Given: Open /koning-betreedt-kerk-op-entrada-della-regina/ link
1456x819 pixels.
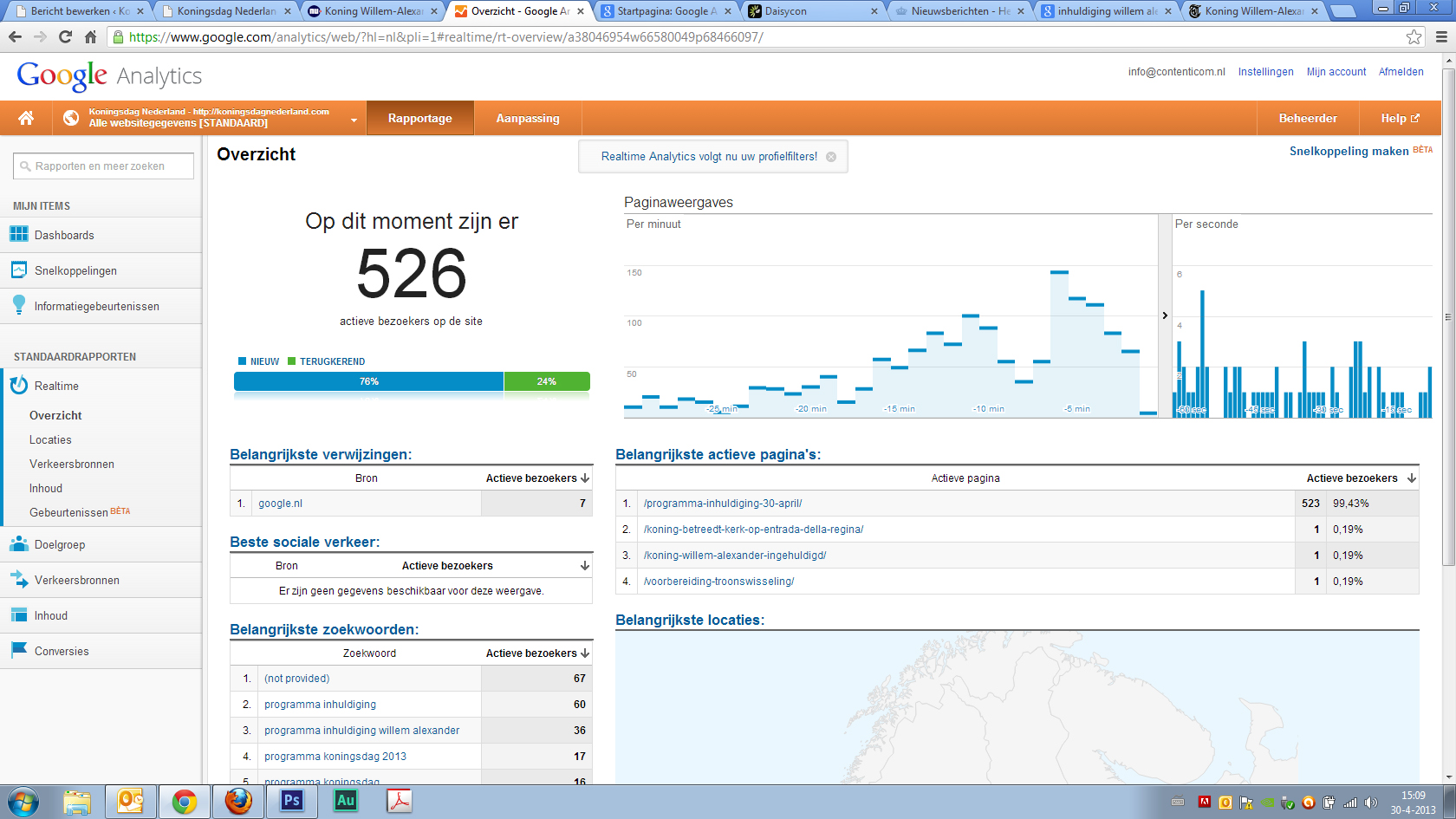Looking at the screenshot, I should (x=753, y=530).
